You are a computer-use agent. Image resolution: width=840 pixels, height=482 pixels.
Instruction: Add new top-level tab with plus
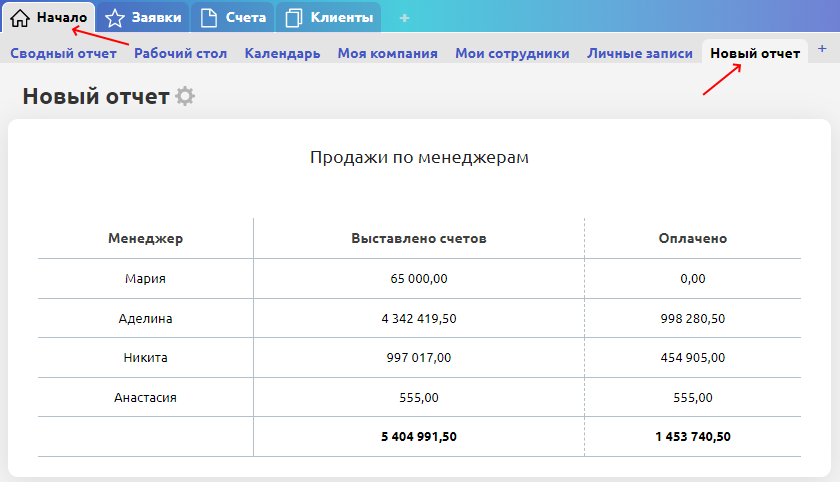[404, 18]
